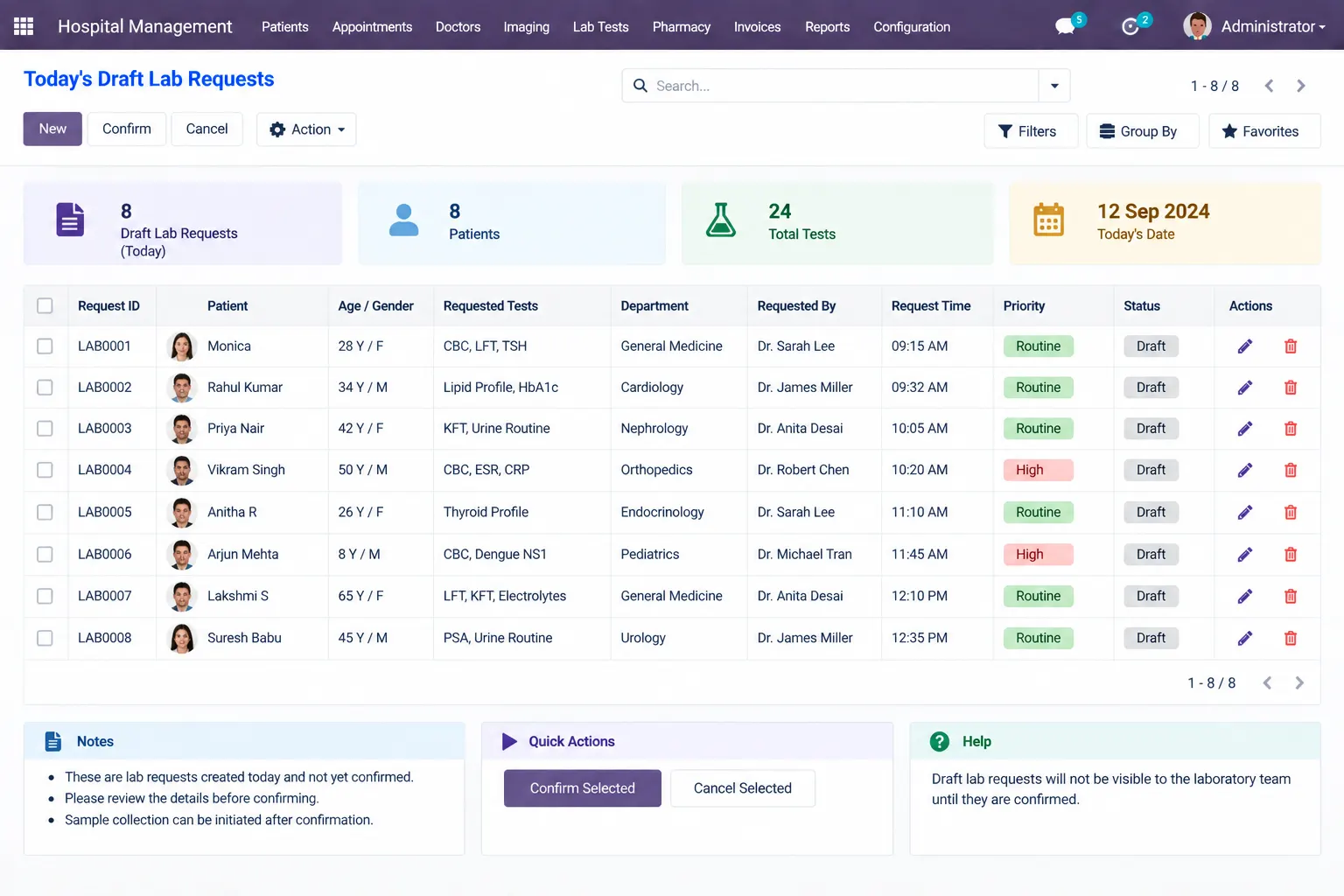The image size is (1344, 896).
Task: Edit Anitha R's lab request
Action: click(1245, 512)
